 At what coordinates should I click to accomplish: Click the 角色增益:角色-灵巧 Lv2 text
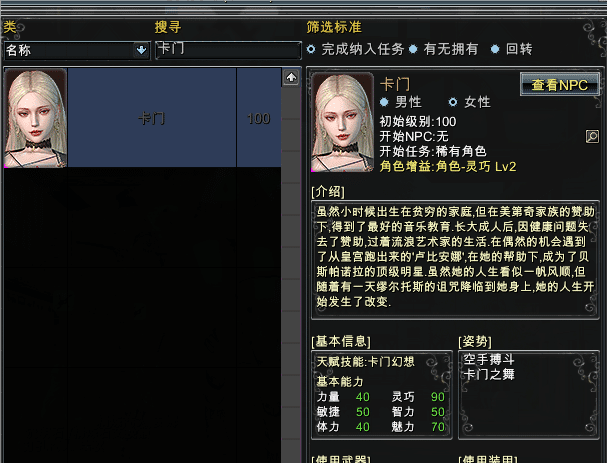[x=448, y=166]
